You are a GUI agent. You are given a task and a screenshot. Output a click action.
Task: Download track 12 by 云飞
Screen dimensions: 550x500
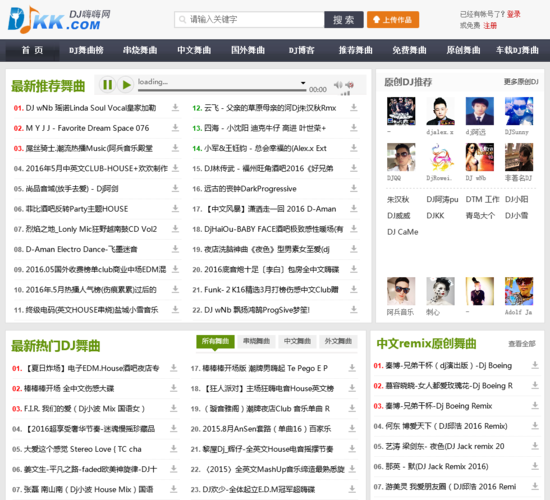[354, 108]
